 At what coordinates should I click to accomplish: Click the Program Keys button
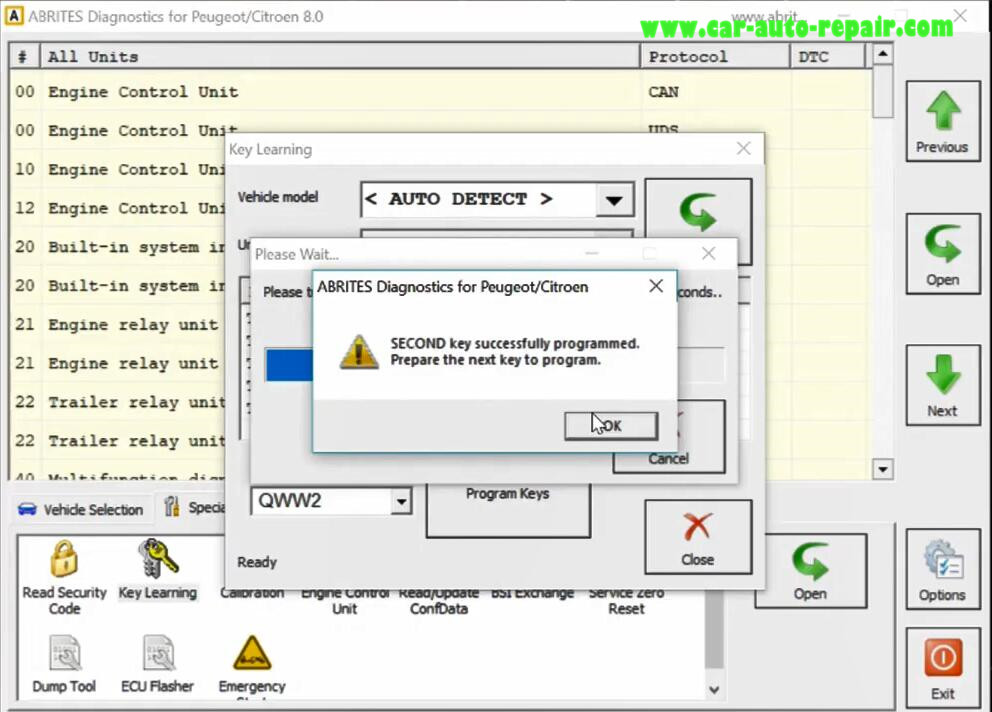(508, 509)
